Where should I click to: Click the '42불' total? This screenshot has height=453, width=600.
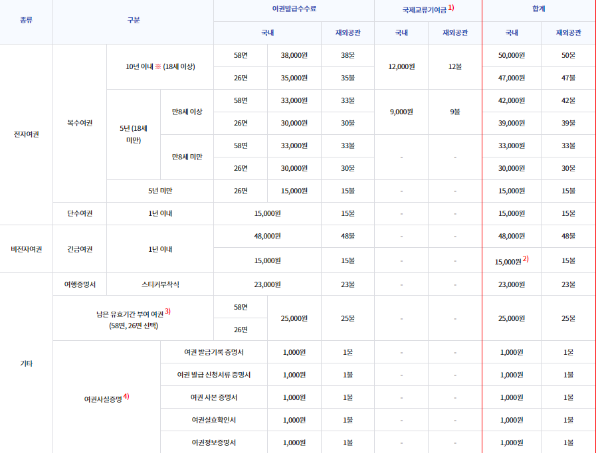568,101
